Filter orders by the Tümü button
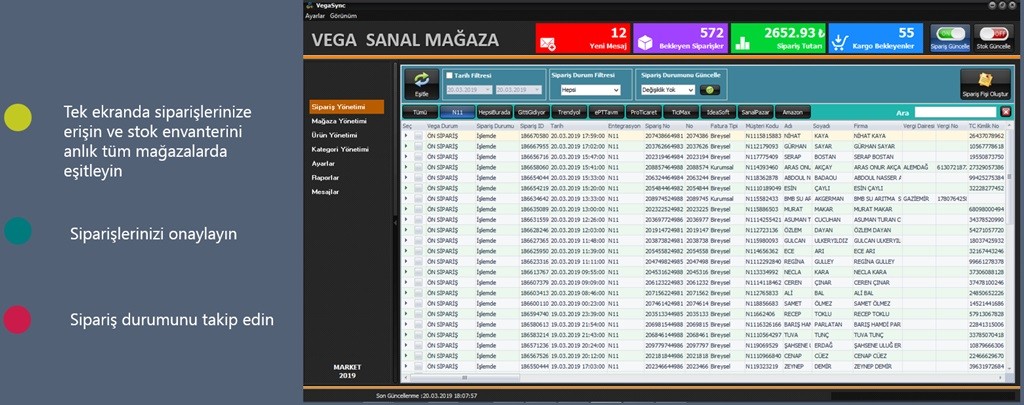 tap(420, 112)
